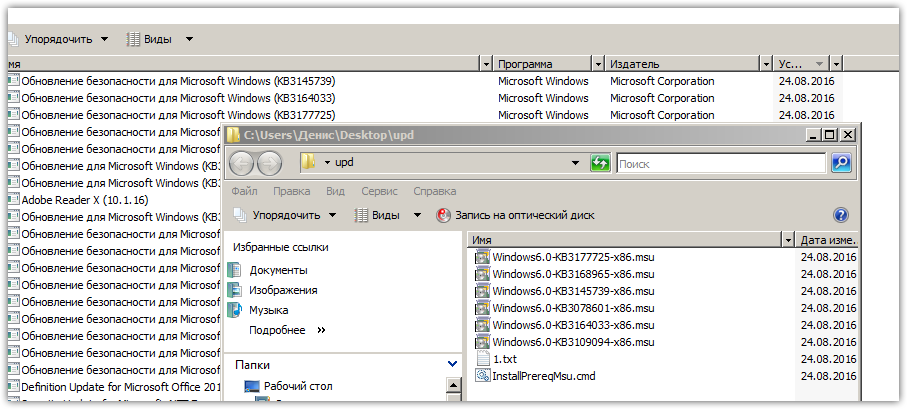Screen dimensions: 907x409
Task: Click the back navigation arrow button
Action: point(243,163)
